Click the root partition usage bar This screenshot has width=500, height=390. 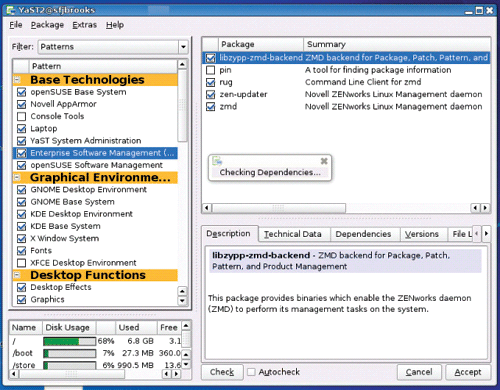[69, 341]
